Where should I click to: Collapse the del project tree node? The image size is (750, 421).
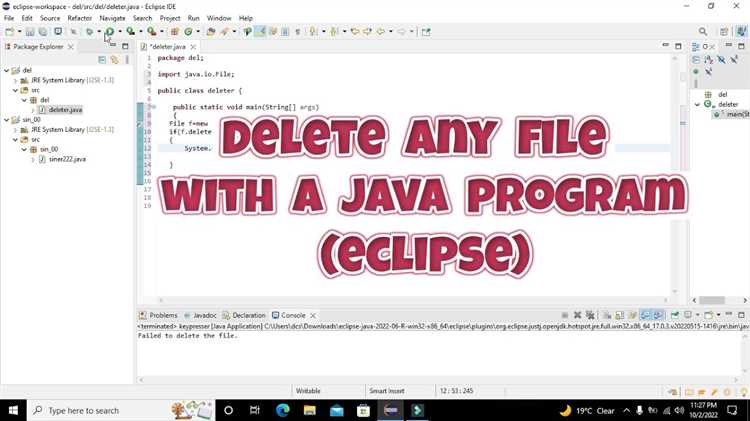7,70
